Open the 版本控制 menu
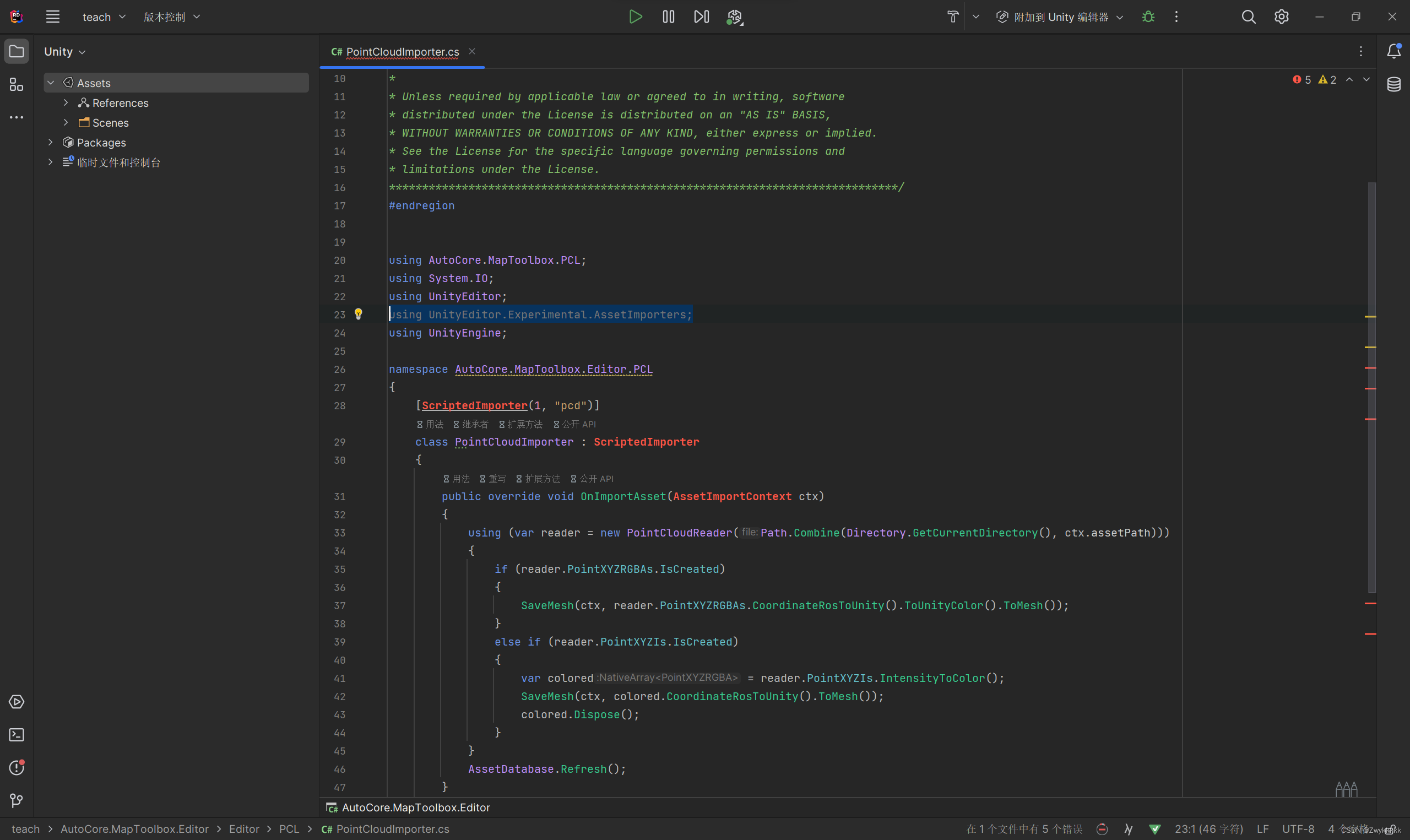 (x=172, y=17)
